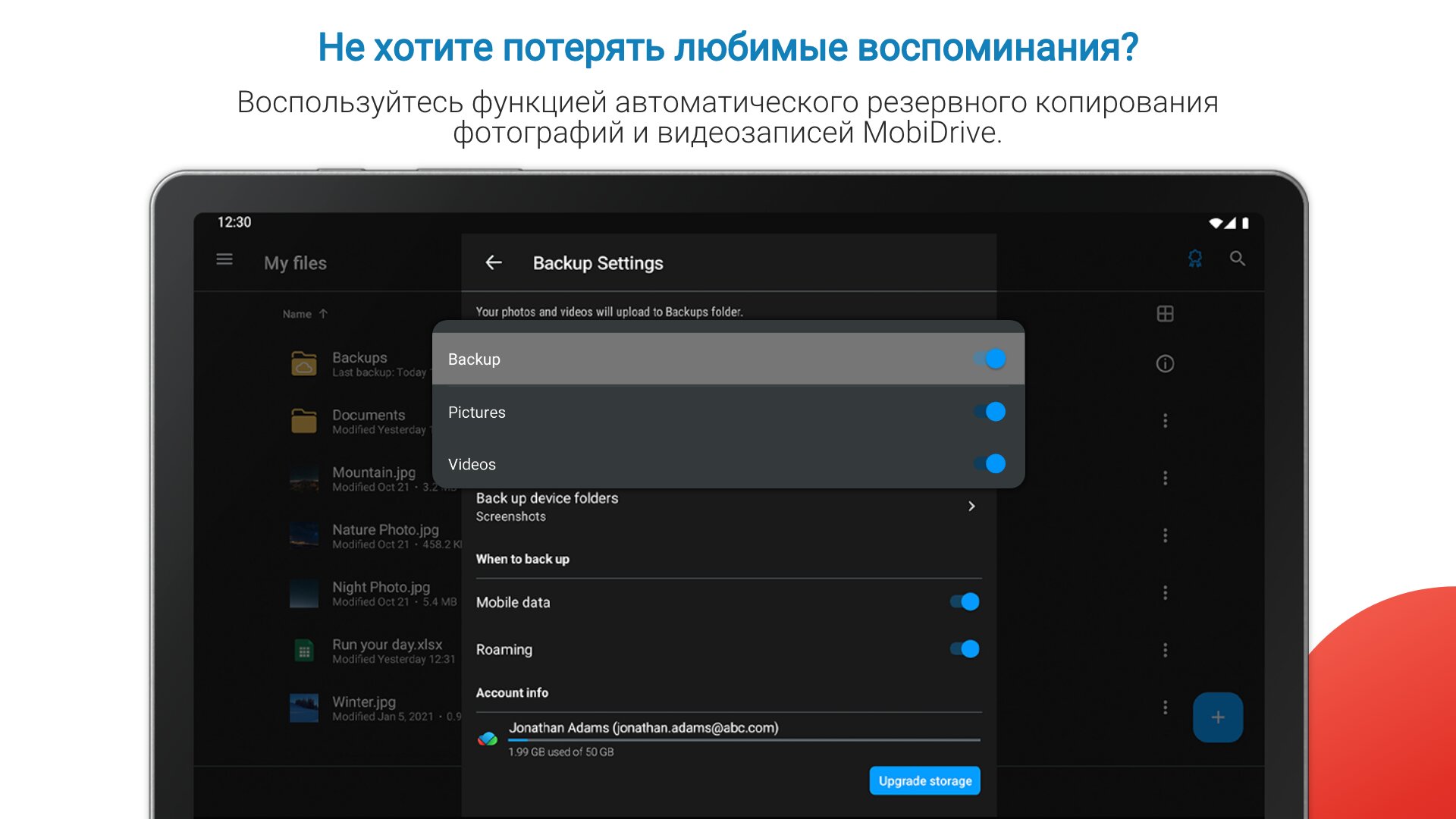Click the premium badge icon
This screenshot has height=819, width=1456.
pos(1195,259)
